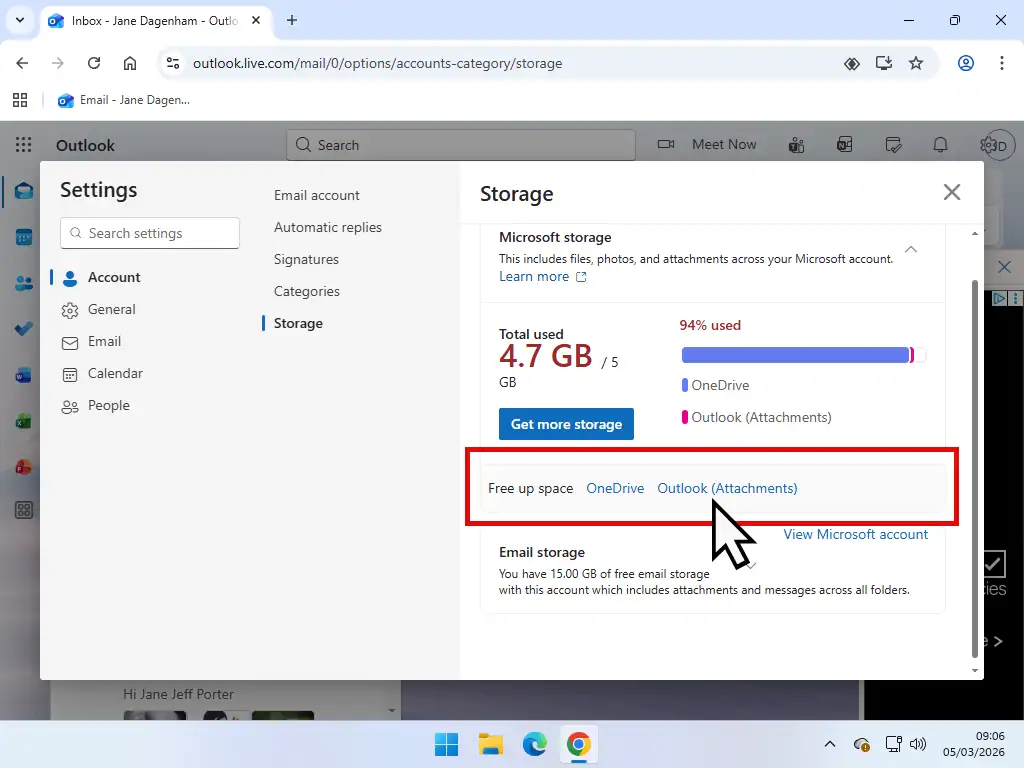Click the Search settings input field
This screenshot has width=1024, height=768.
[149, 233]
